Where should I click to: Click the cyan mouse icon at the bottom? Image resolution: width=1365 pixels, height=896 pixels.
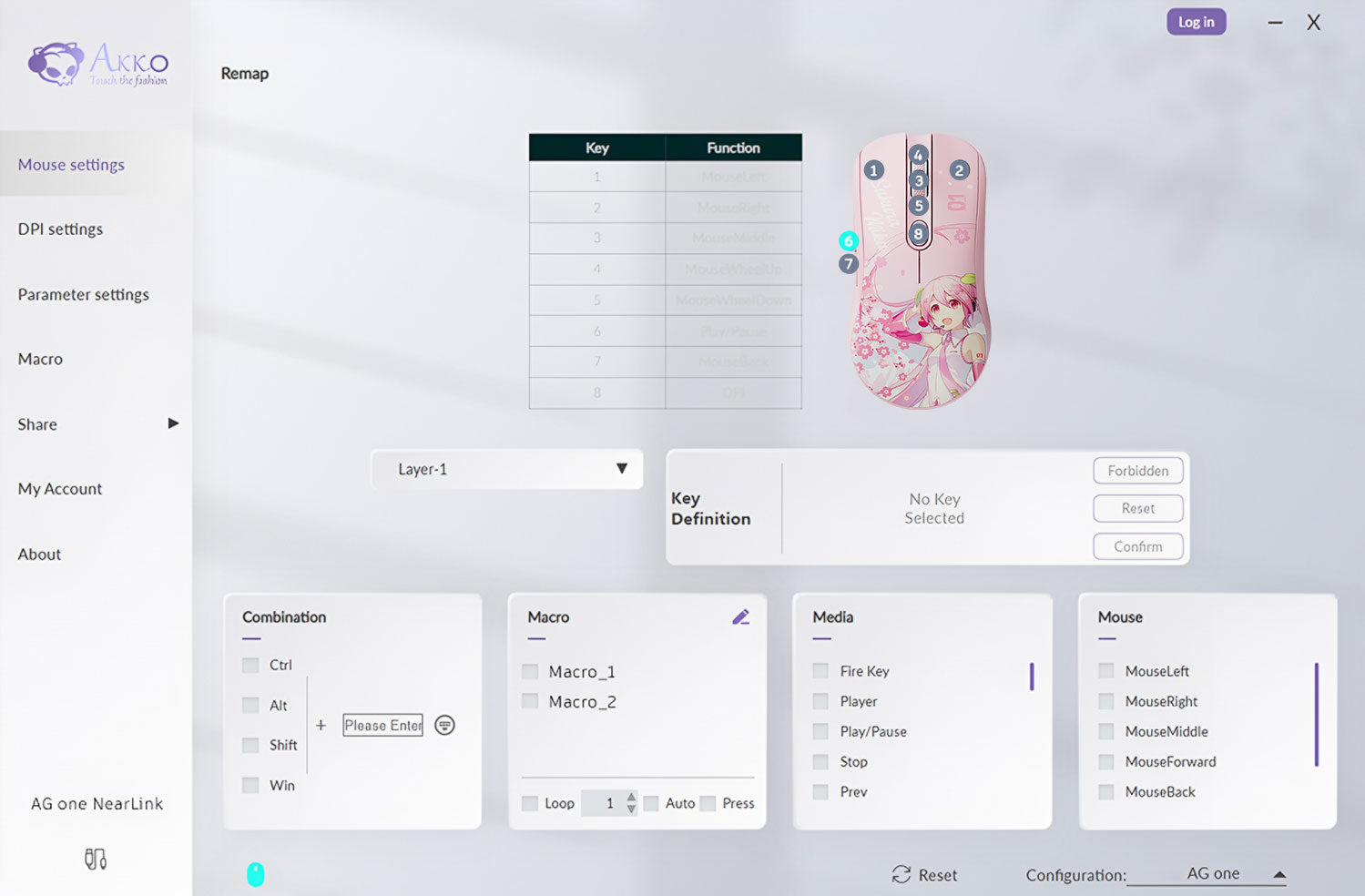pos(256,874)
